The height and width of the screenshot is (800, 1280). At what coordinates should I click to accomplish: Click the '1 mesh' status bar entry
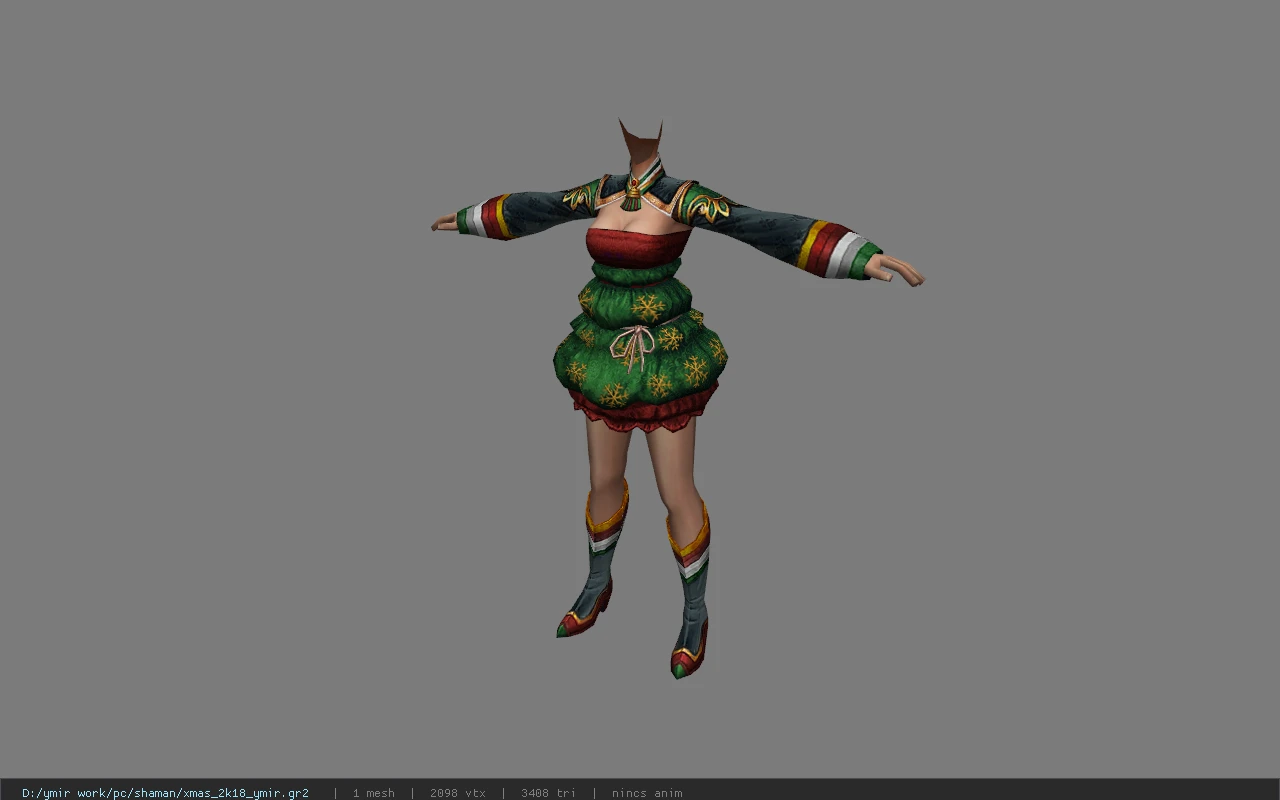373,793
